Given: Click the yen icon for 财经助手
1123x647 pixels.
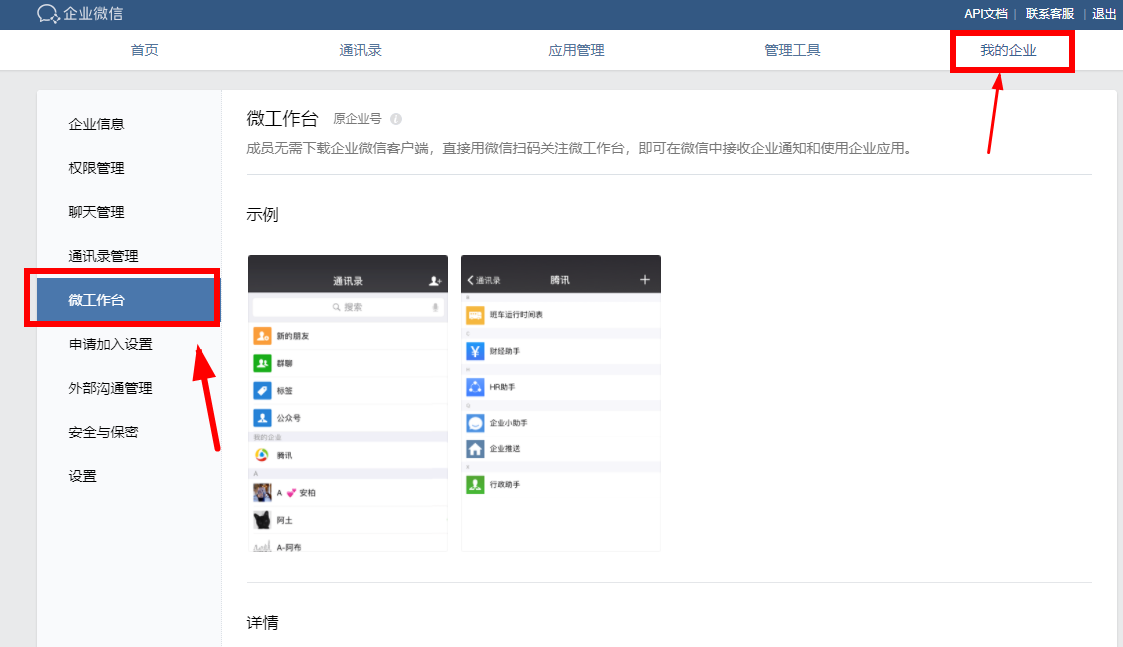Looking at the screenshot, I should 475,351.
